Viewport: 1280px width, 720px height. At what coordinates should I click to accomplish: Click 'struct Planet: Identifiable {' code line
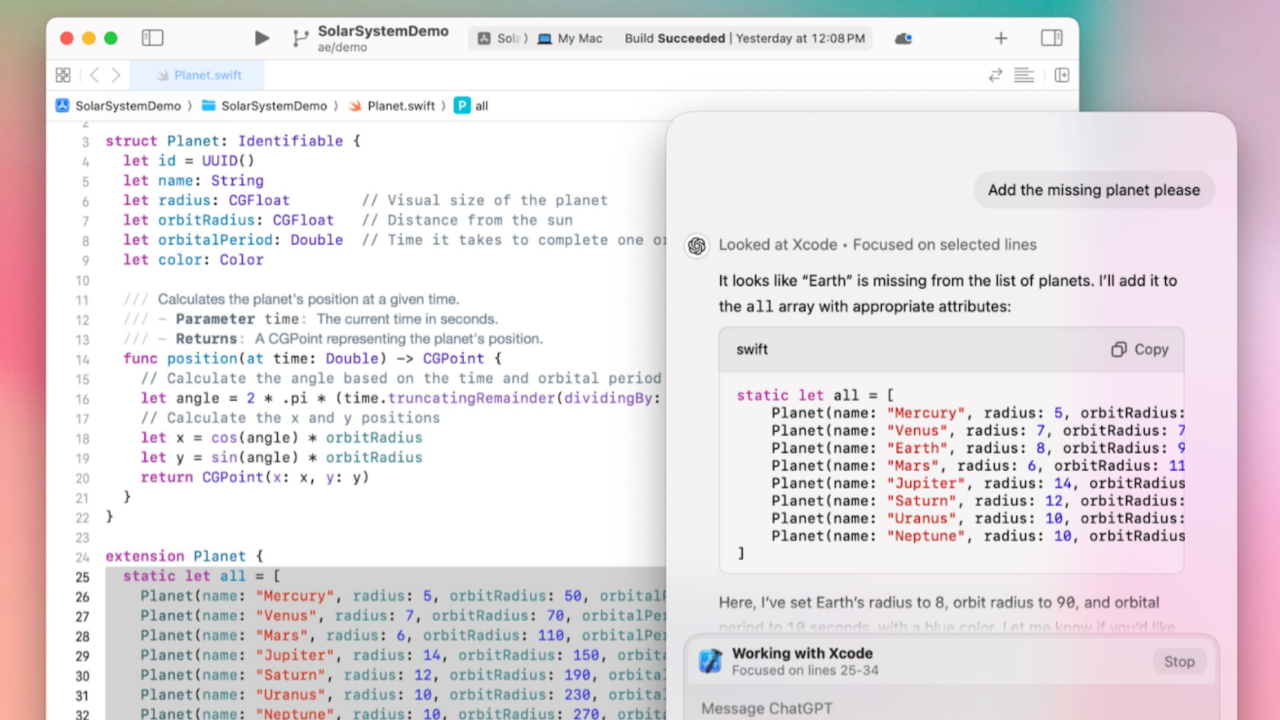pyautogui.click(x=232, y=141)
